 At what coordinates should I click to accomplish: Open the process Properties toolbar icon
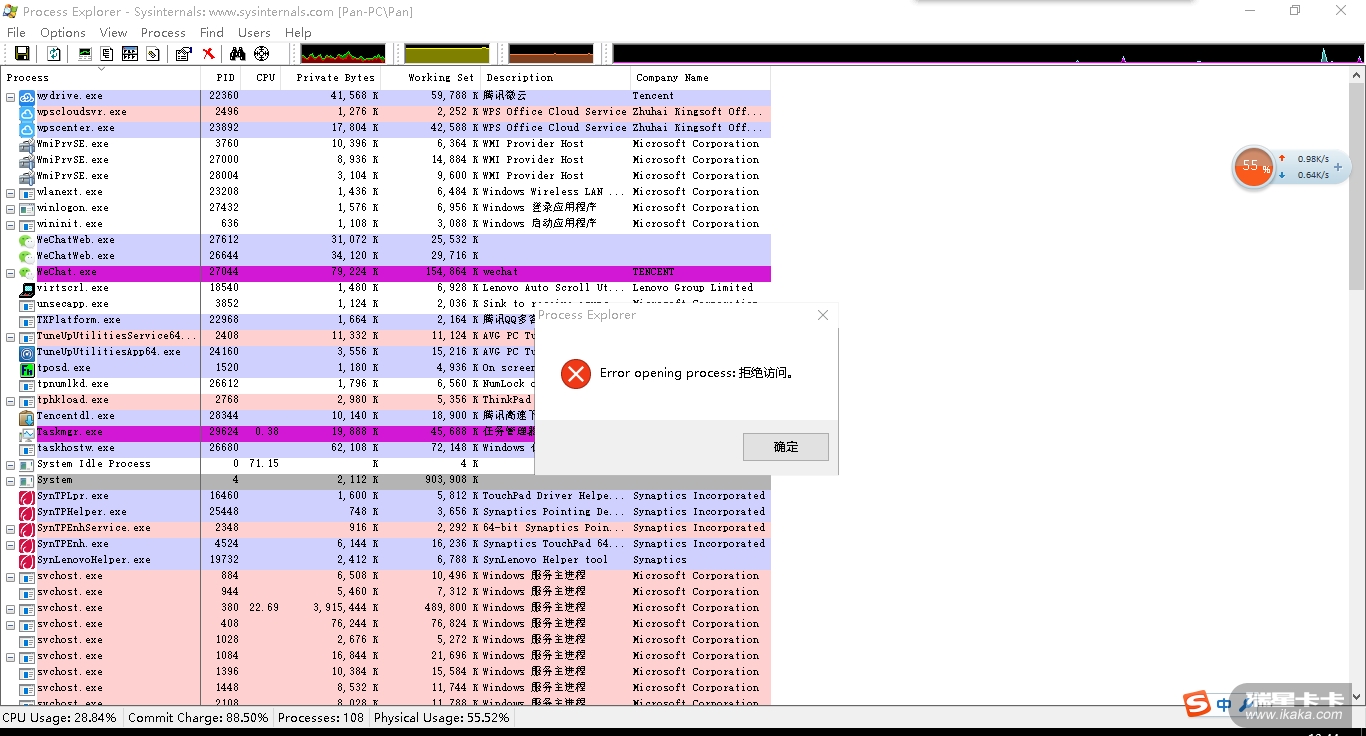click(184, 54)
